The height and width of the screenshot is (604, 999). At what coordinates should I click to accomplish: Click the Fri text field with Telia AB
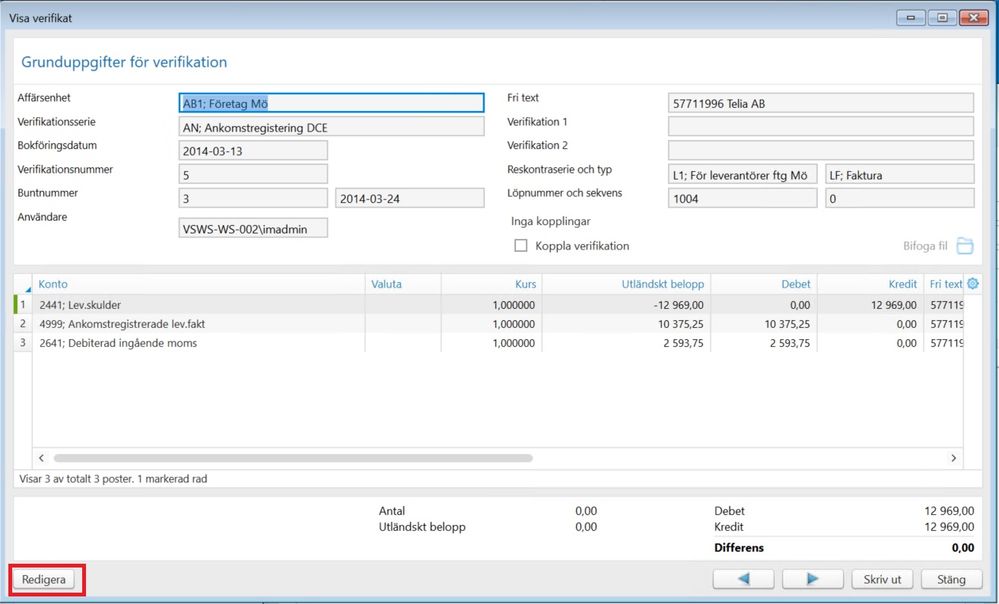(x=820, y=103)
